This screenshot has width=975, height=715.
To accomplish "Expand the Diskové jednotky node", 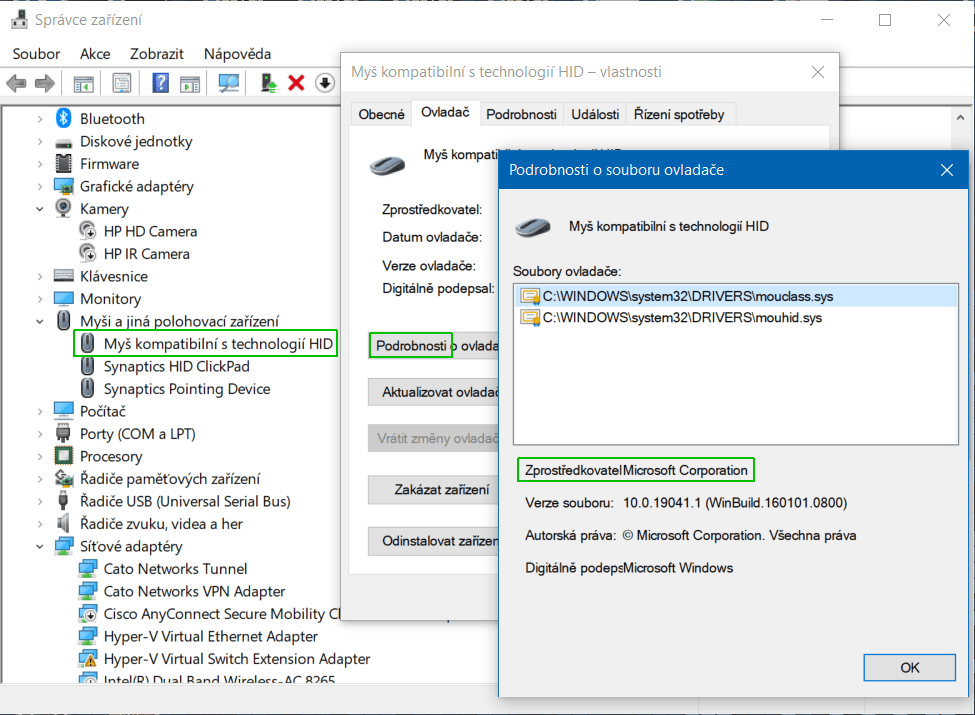I will (40, 141).
